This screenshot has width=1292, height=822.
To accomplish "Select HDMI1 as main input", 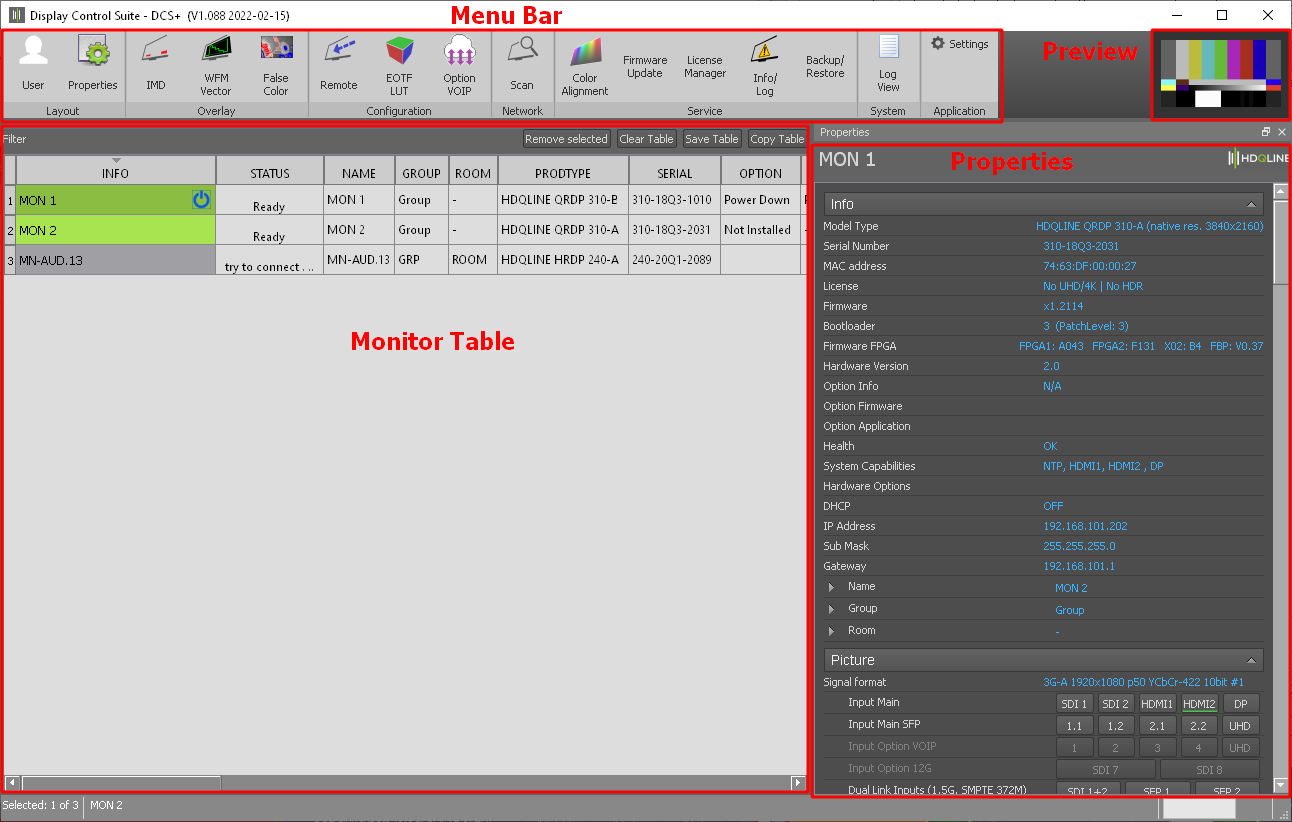I will click(x=1157, y=704).
